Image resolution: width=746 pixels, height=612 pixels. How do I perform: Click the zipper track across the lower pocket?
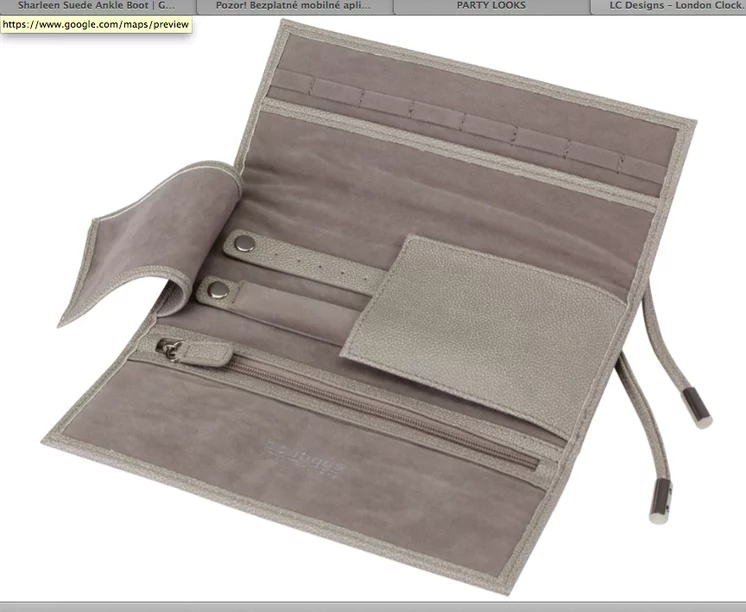coord(385,410)
